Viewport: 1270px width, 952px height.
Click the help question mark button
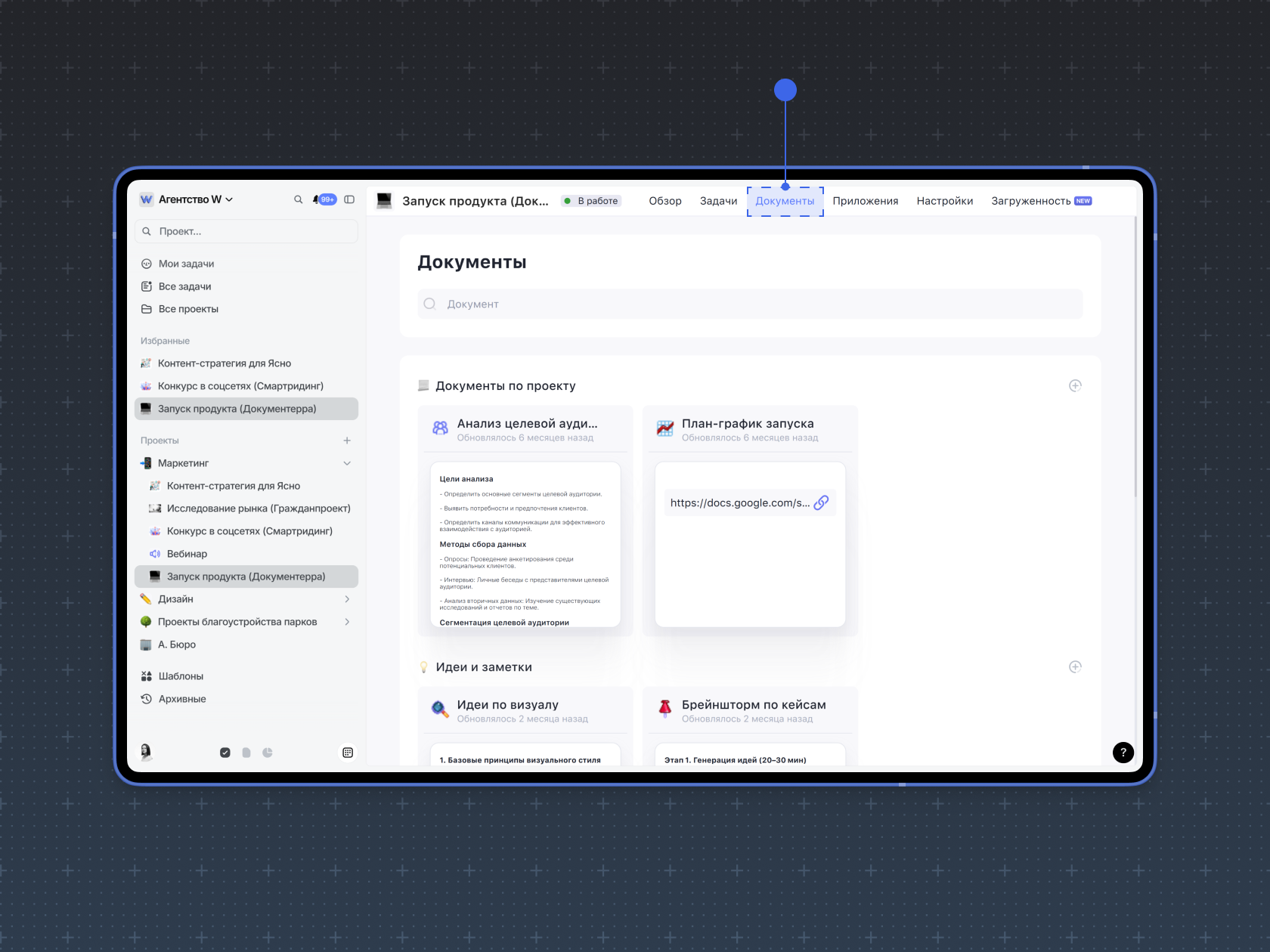coord(1123,752)
